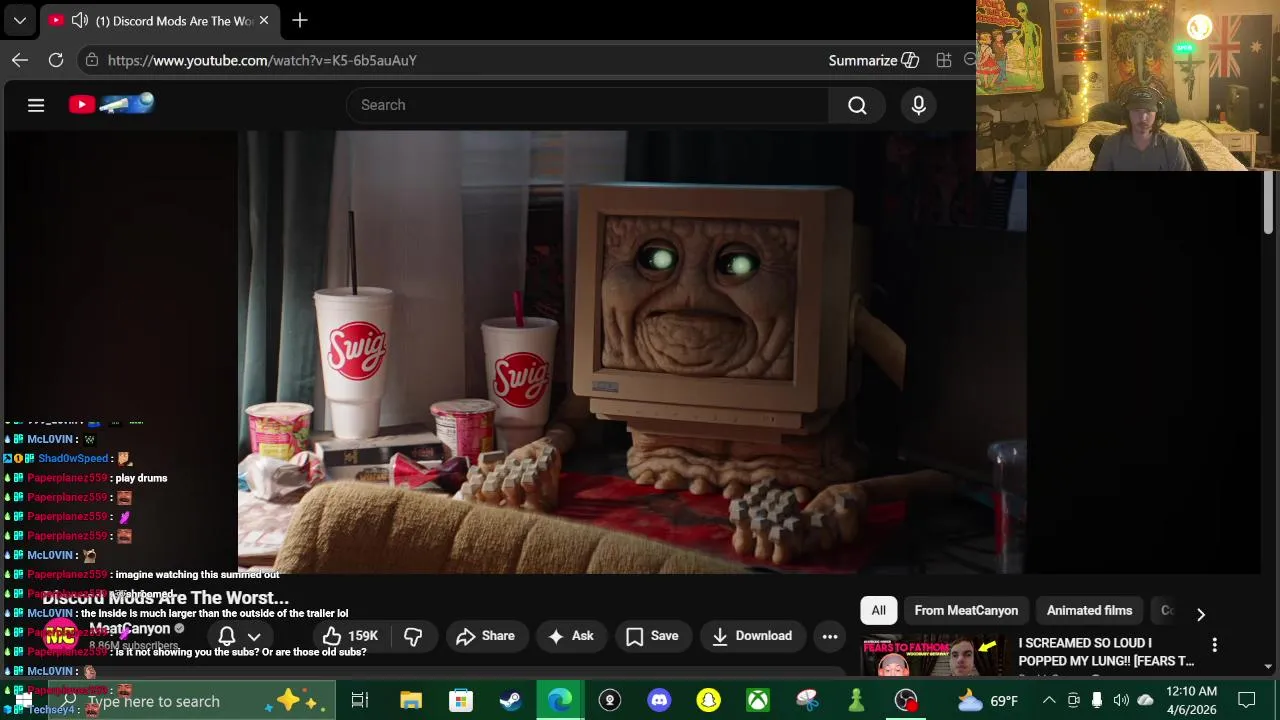This screenshot has height=720, width=1280.
Task: Open OneDrive cloud tray icon
Action: (x=1146, y=701)
